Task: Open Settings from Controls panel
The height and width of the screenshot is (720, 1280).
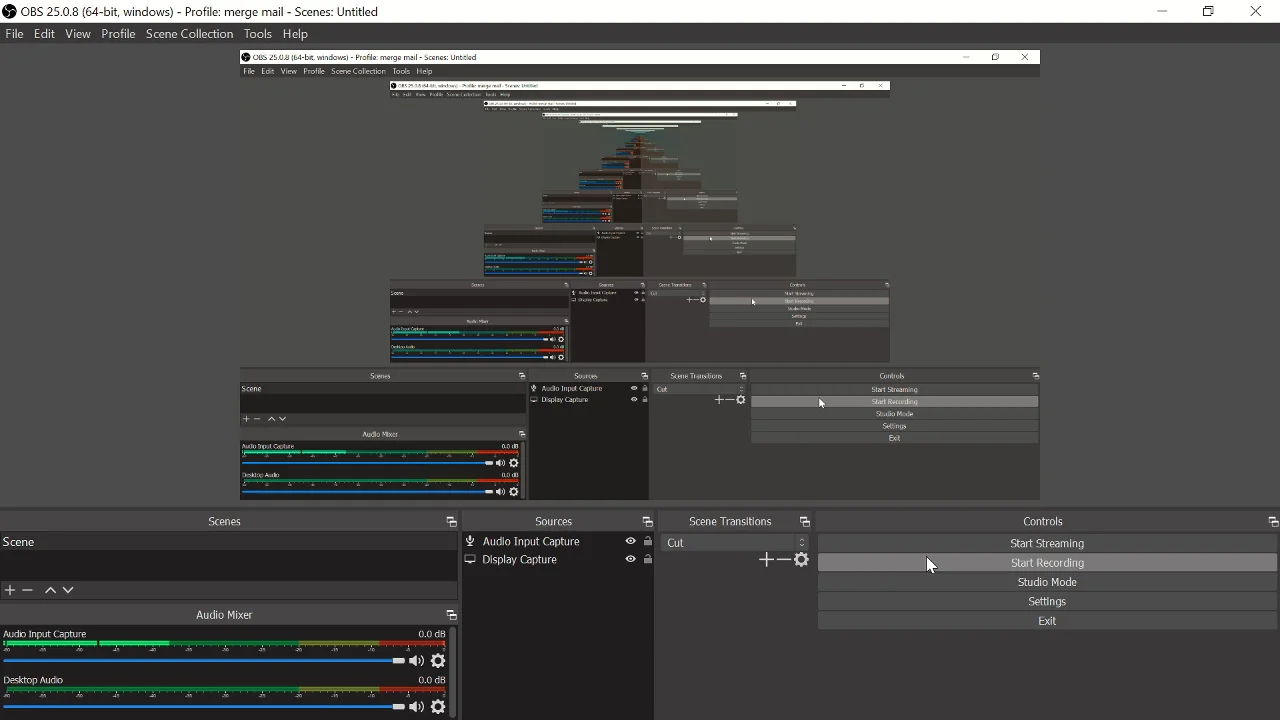Action: click(1047, 601)
